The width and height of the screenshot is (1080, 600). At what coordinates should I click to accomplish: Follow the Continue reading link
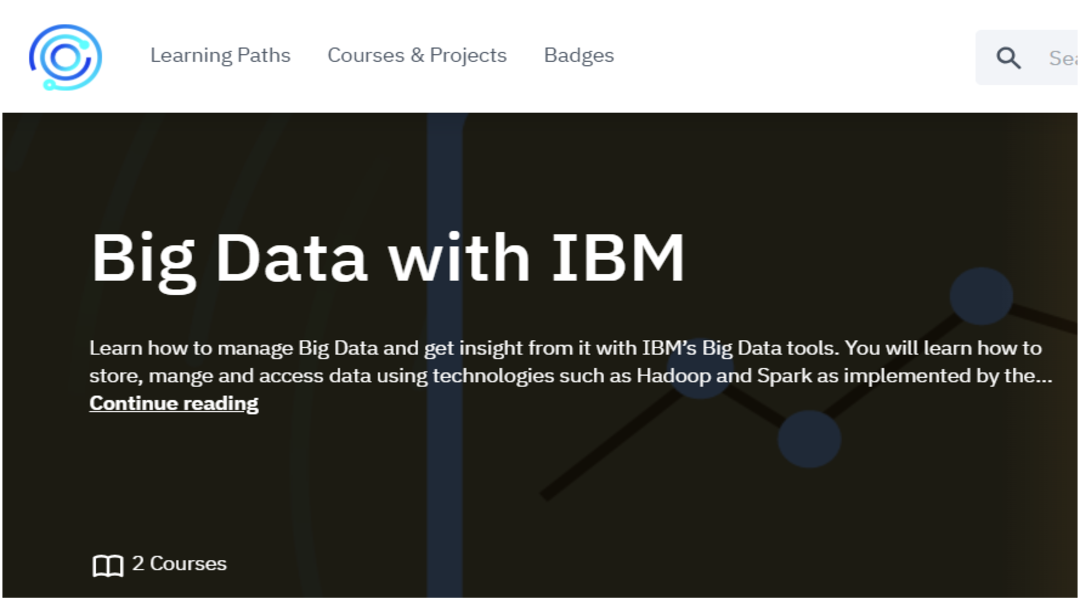(174, 403)
